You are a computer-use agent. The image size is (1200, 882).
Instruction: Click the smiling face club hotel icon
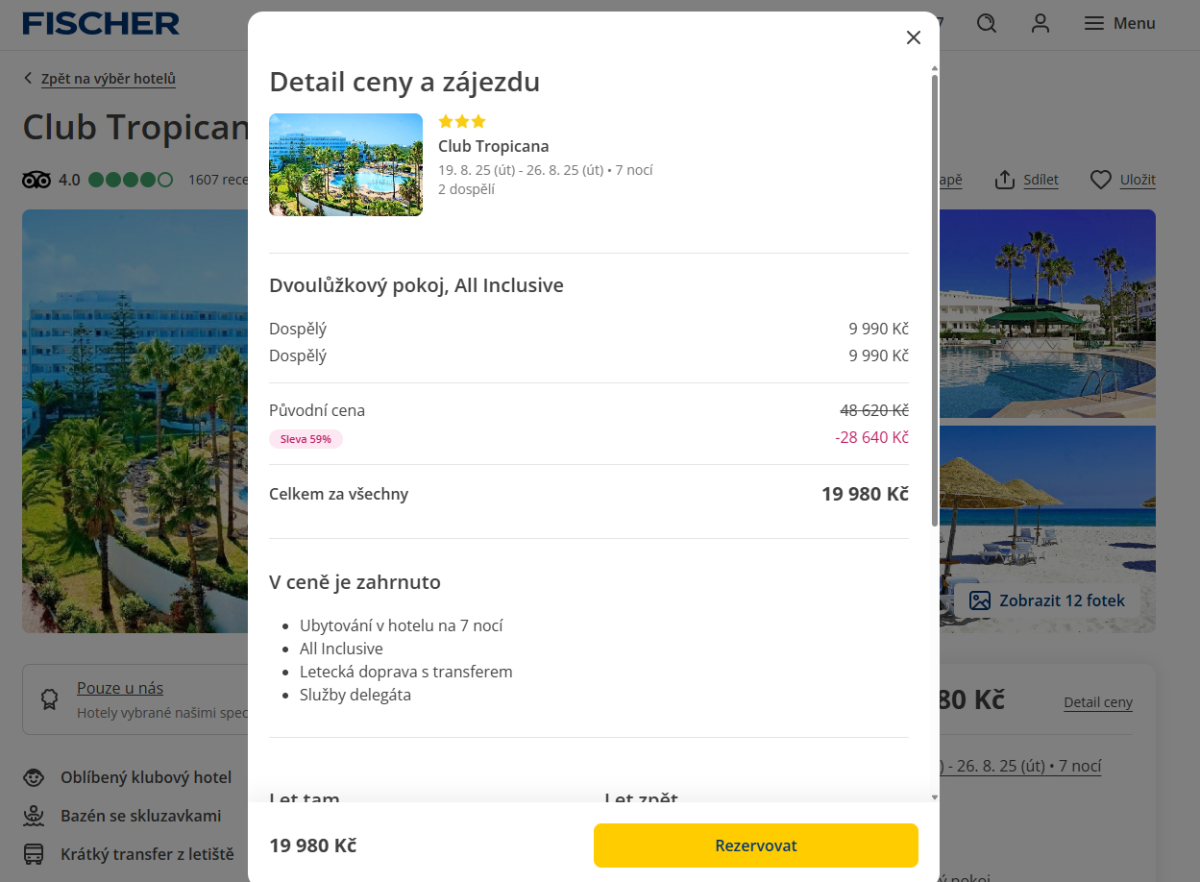34,777
